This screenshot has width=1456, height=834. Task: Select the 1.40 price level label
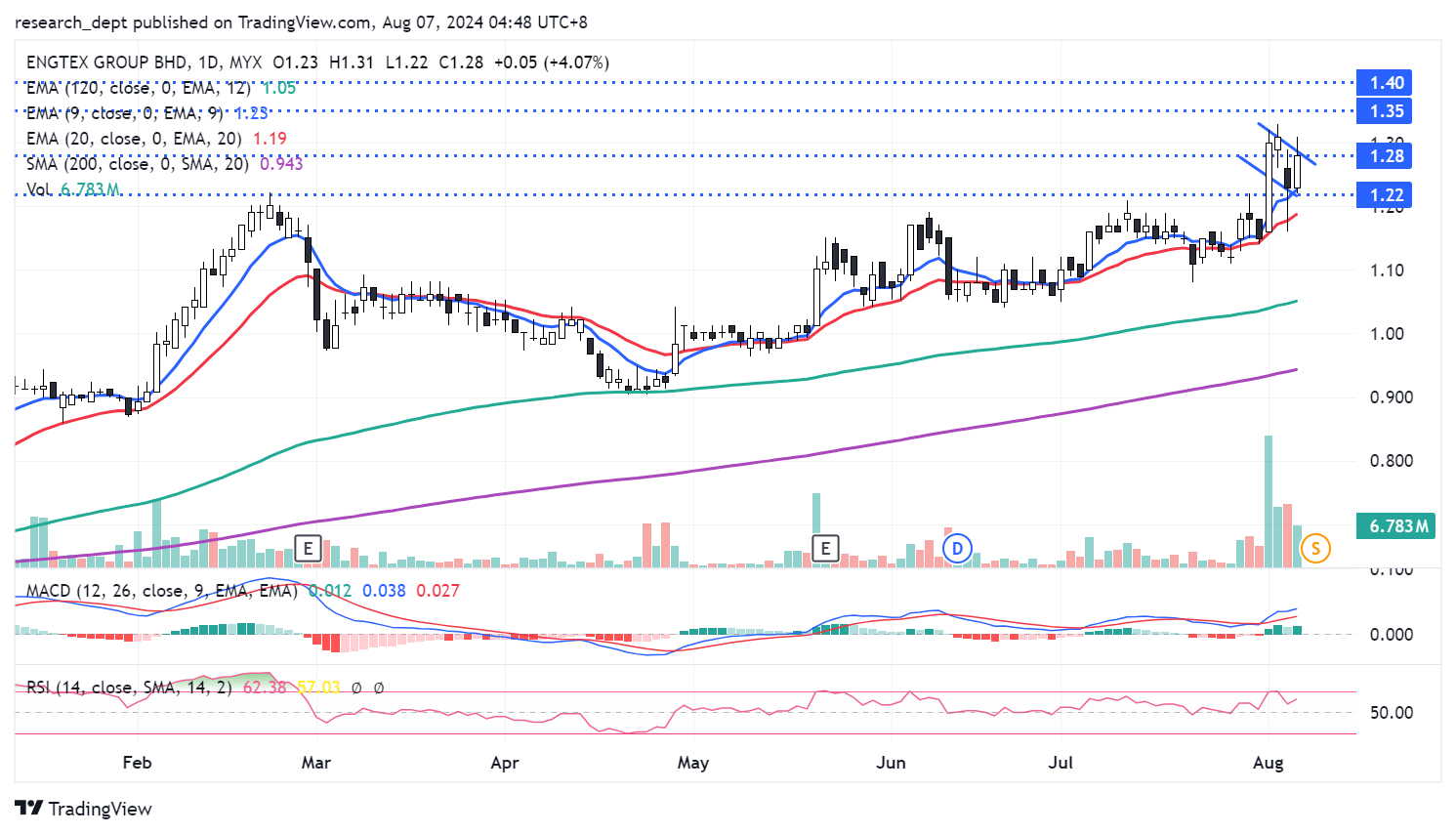coord(1386,83)
